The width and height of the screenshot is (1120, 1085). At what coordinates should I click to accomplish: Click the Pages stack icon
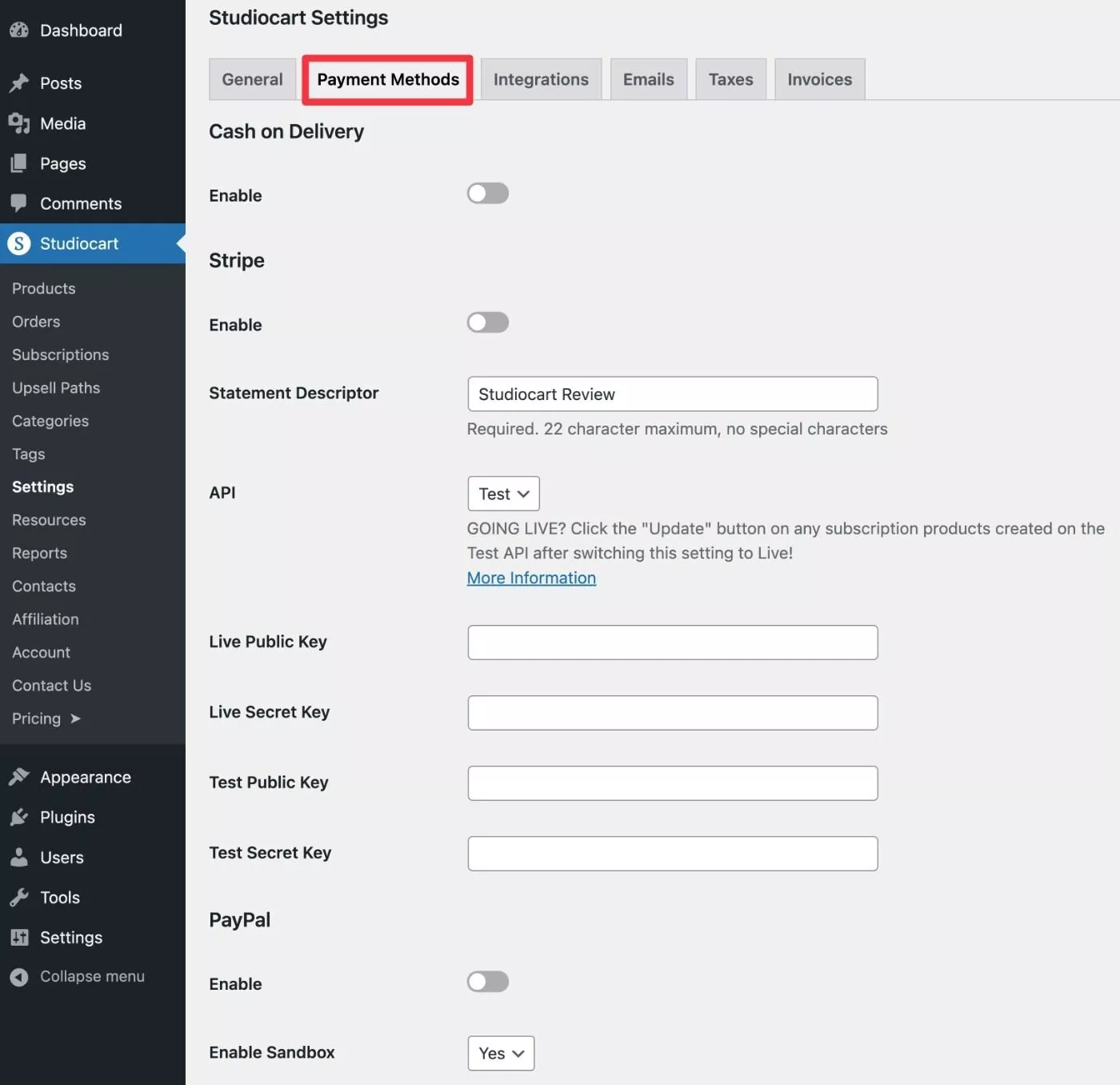(19, 163)
